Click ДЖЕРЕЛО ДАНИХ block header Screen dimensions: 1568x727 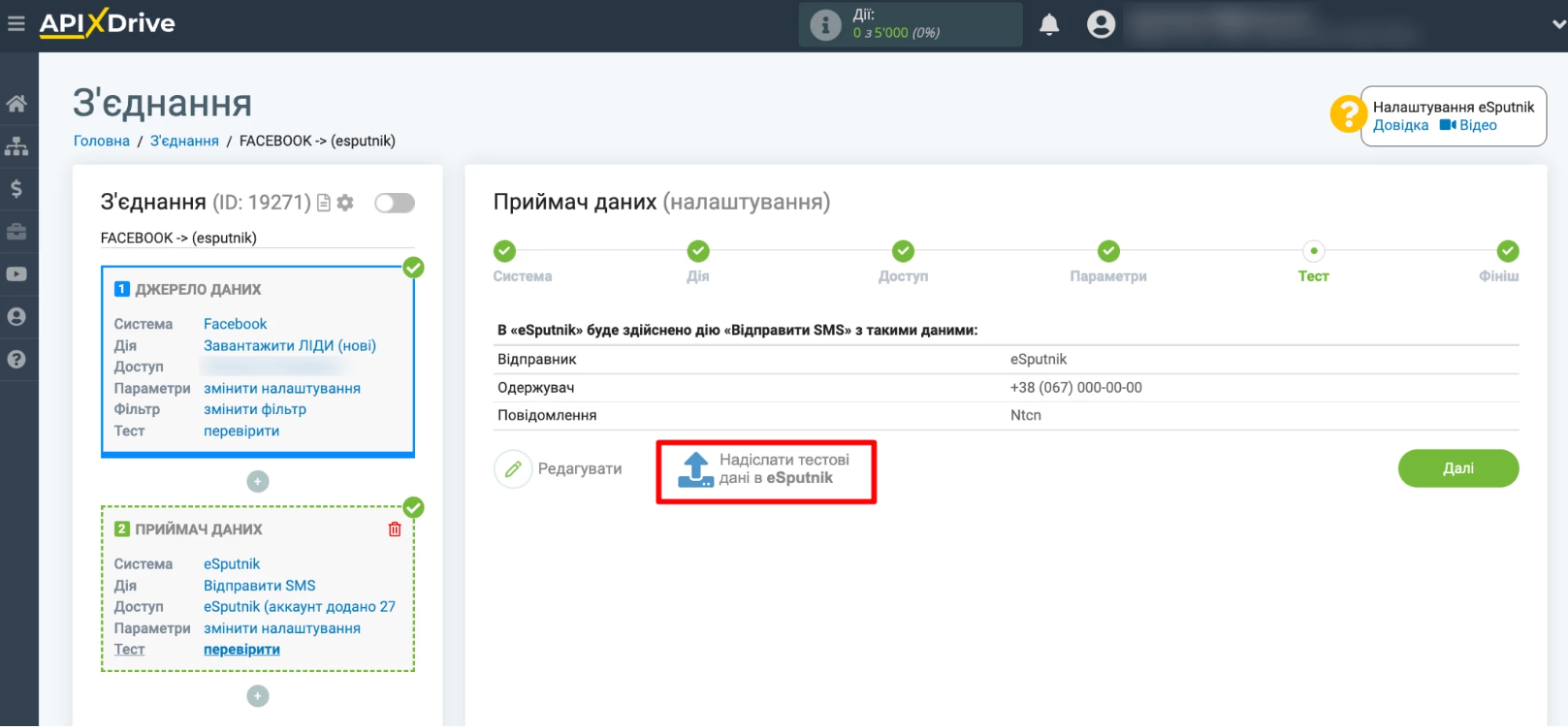[188, 289]
